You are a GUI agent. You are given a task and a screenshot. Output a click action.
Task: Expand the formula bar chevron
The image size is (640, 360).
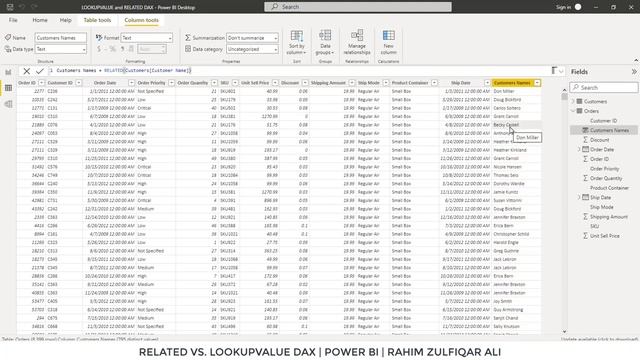(561, 71)
